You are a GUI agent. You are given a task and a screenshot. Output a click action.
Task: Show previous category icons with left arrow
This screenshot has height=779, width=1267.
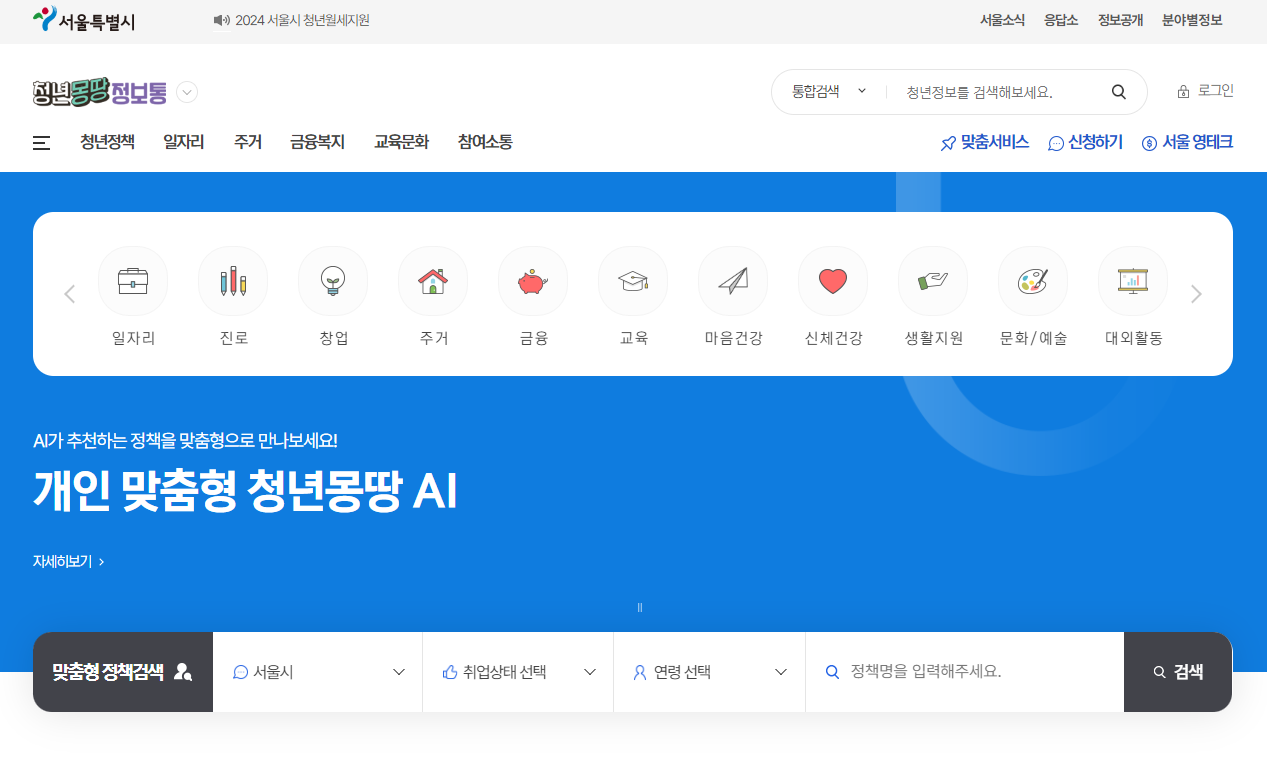click(70, 294)
